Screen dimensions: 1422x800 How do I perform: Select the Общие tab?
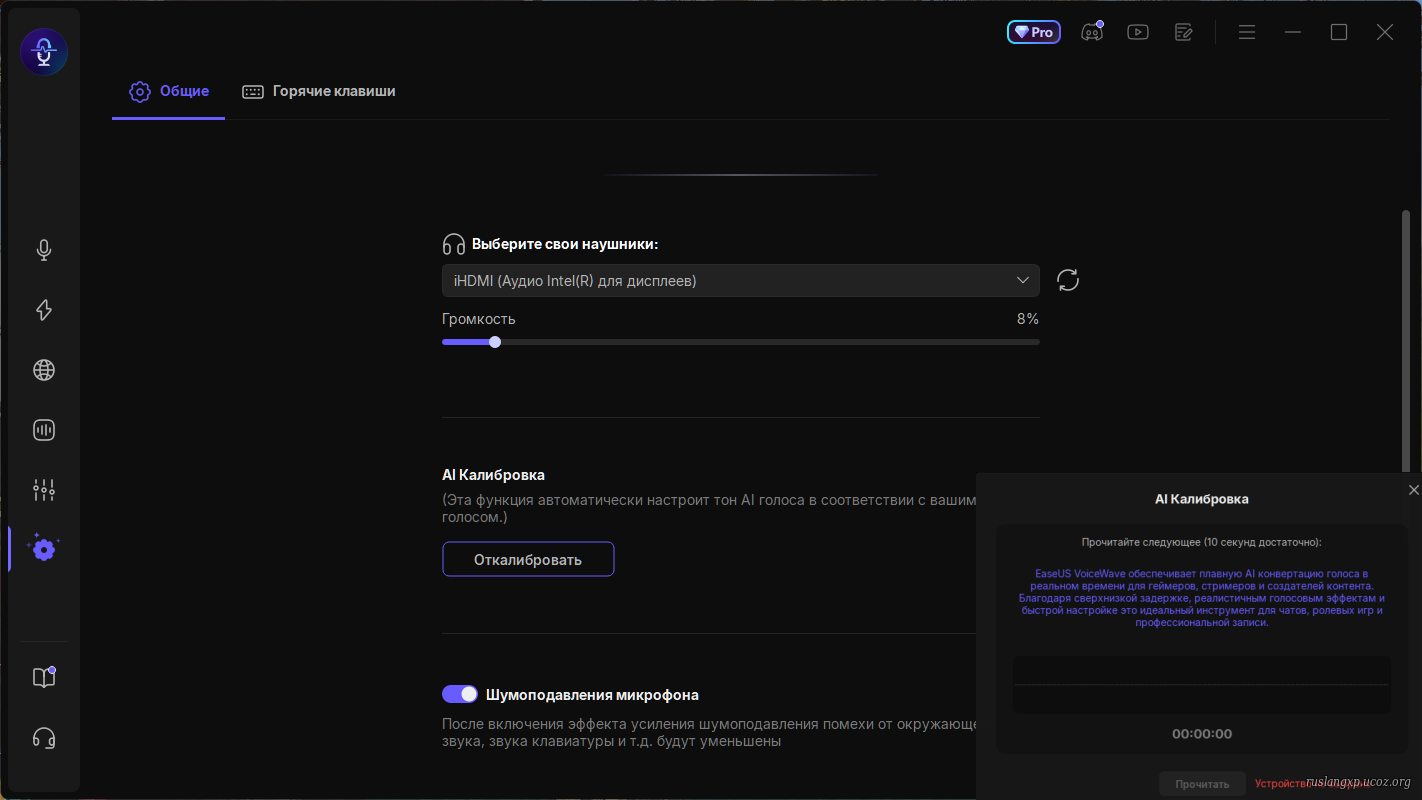[169, 91]
